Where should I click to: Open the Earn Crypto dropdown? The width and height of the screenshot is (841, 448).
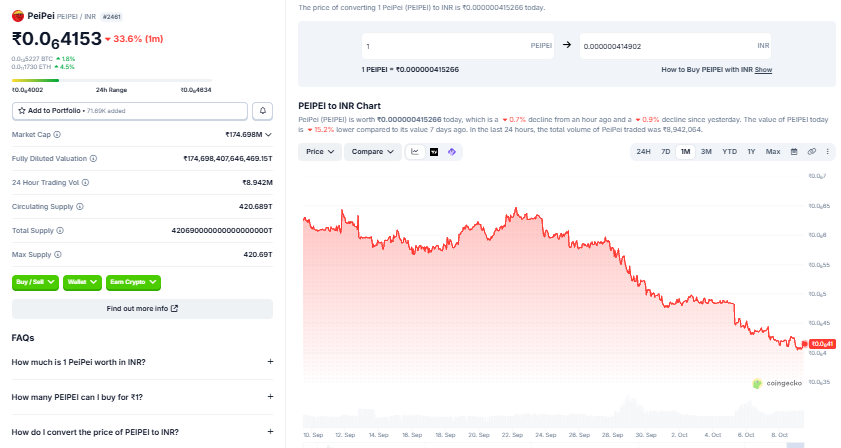(x=133, y=282)
